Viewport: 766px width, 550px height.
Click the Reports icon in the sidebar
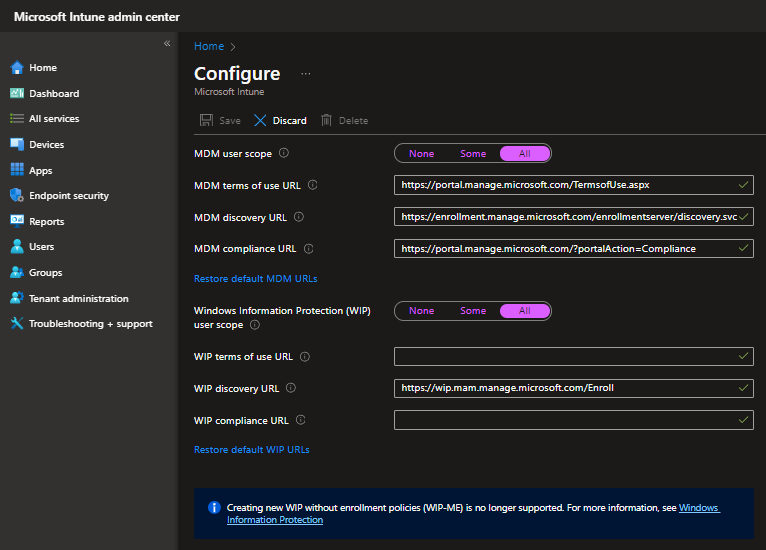pos(17,221)
